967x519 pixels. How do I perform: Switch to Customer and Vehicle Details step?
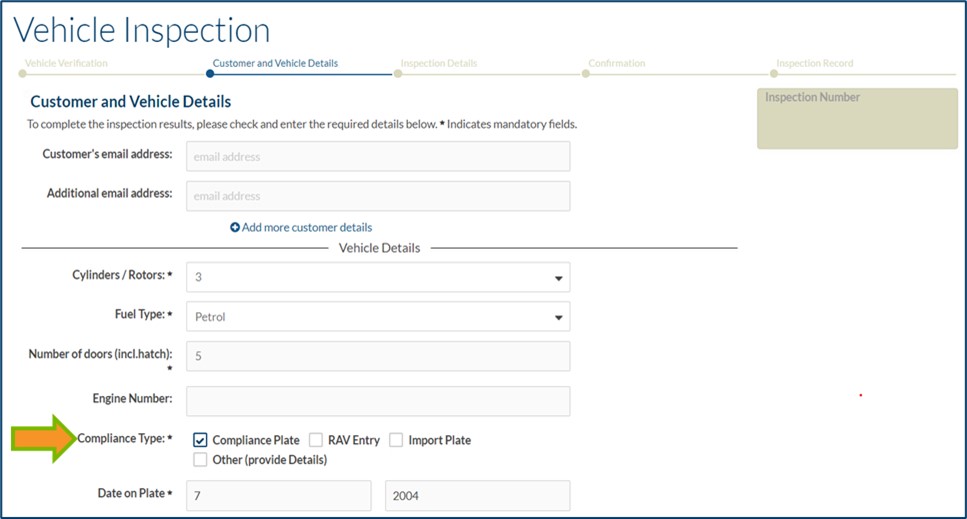[x=275, y=63]
